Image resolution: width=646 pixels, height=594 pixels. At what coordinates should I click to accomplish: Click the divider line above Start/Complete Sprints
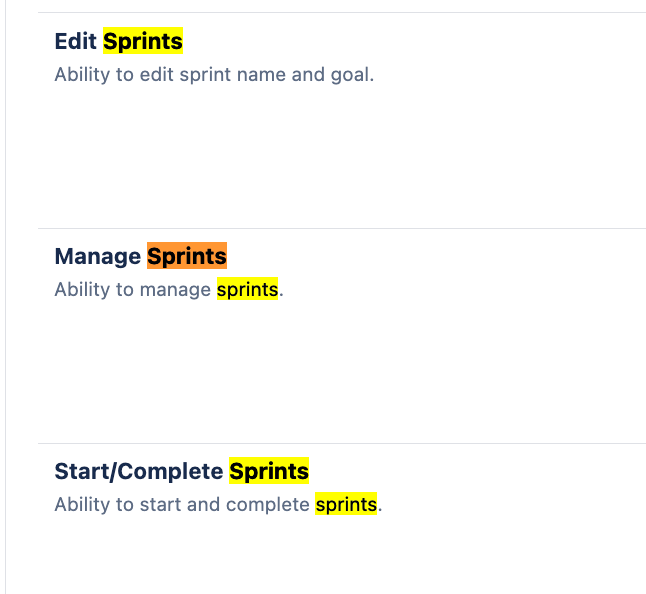342,444
